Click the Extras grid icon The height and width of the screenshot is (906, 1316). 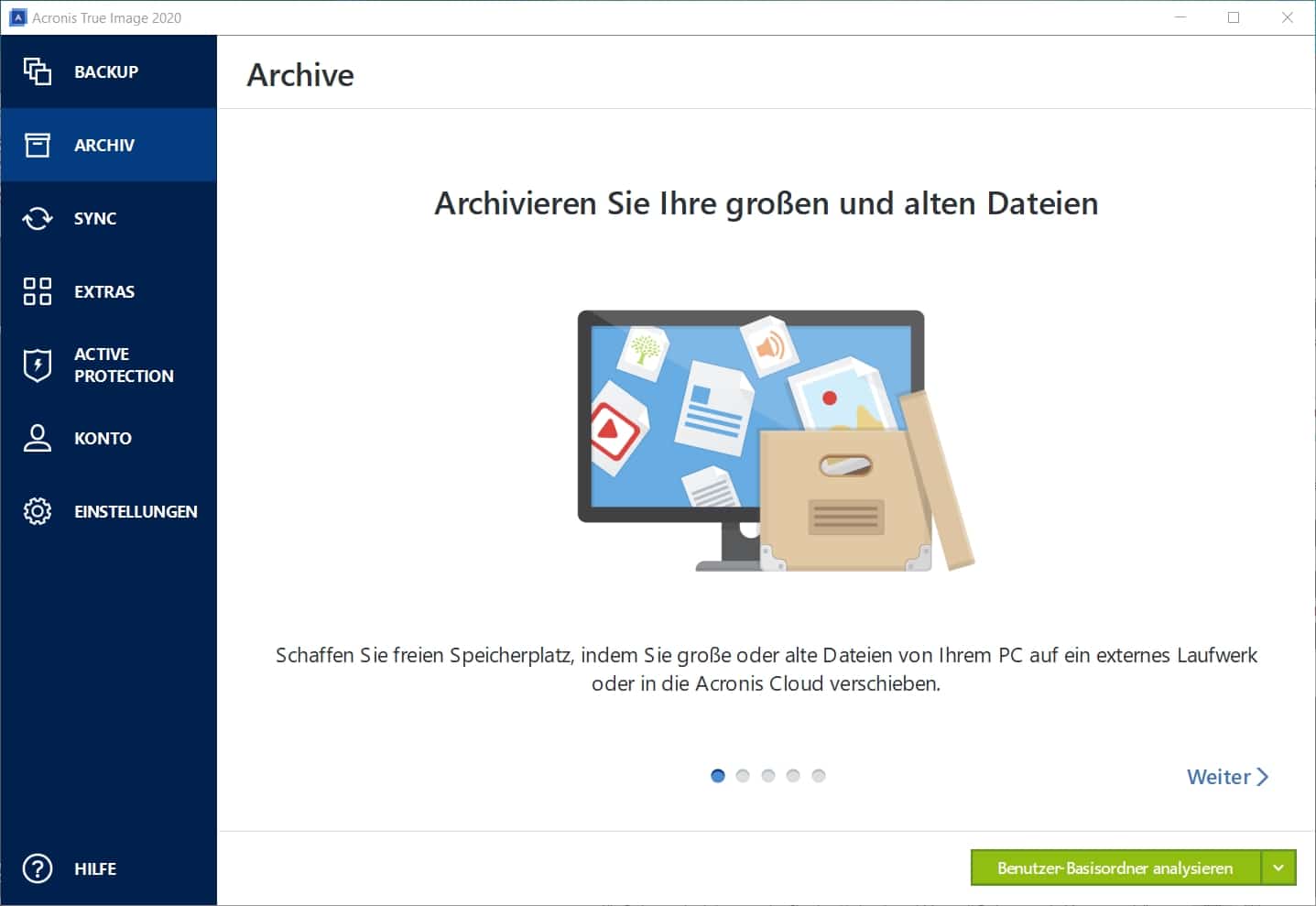(x=38, y=291)
